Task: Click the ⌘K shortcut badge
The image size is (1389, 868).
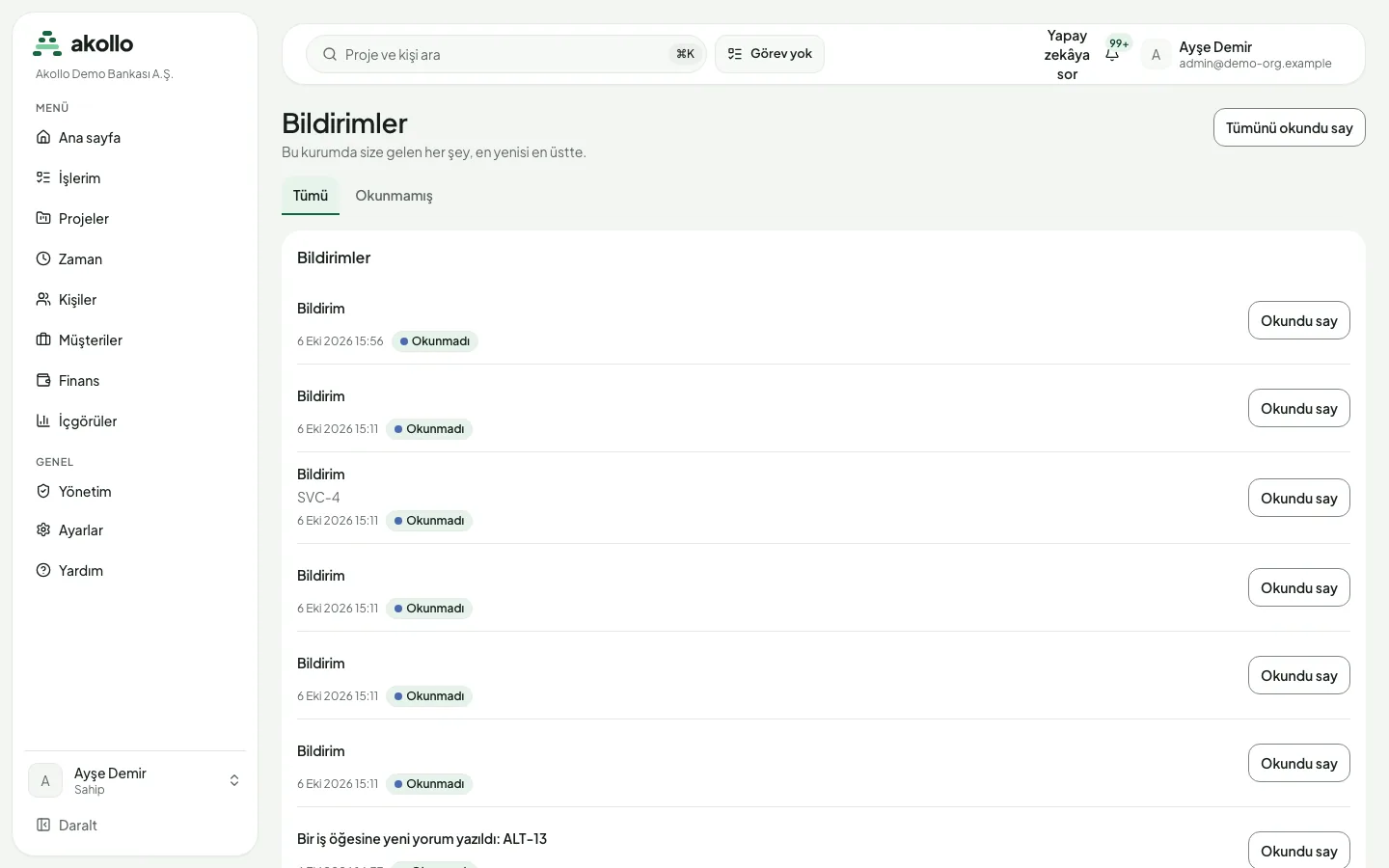Action: (685, 54)
